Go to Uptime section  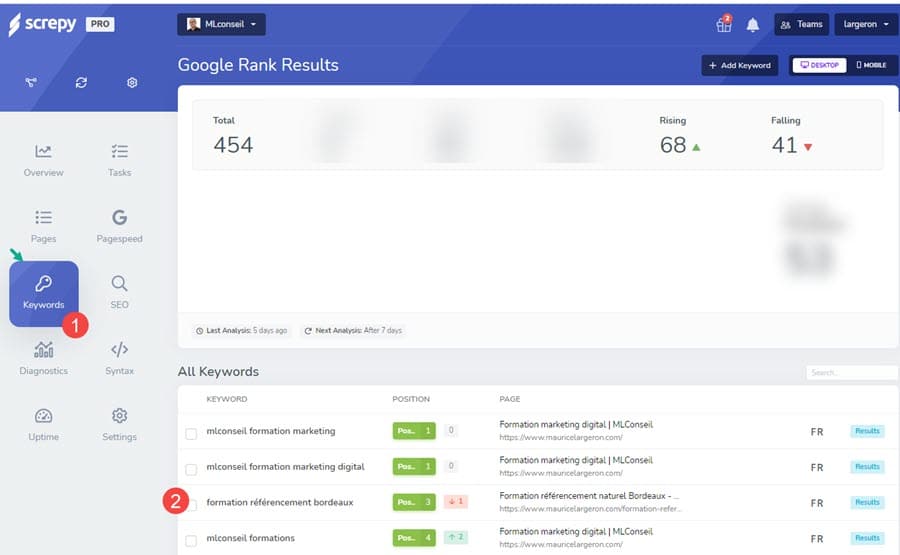point(44,425)
